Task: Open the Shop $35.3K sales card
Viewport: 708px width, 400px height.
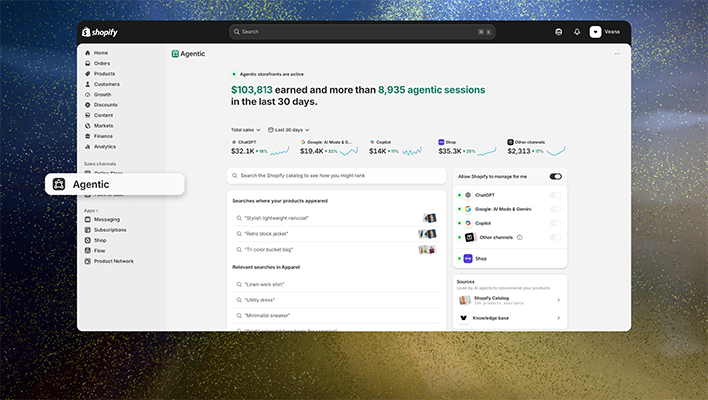Action: [x=467, y=148]
